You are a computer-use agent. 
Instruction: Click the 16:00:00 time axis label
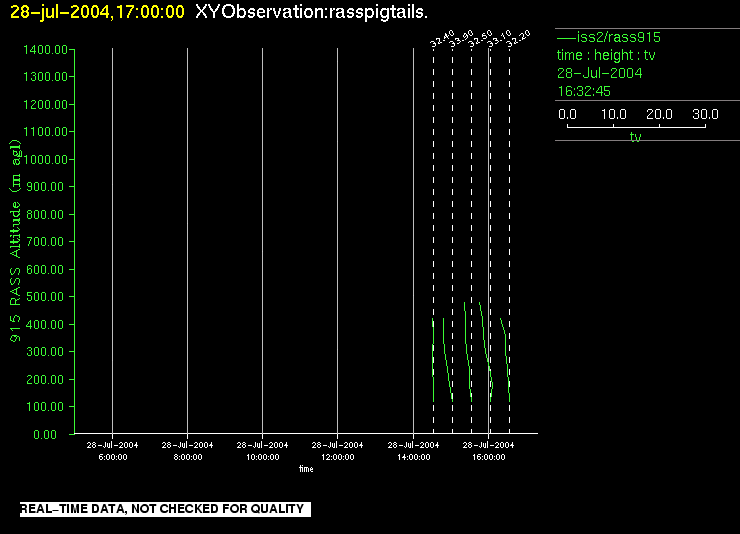pyautogui.click(x=488, y=457)
